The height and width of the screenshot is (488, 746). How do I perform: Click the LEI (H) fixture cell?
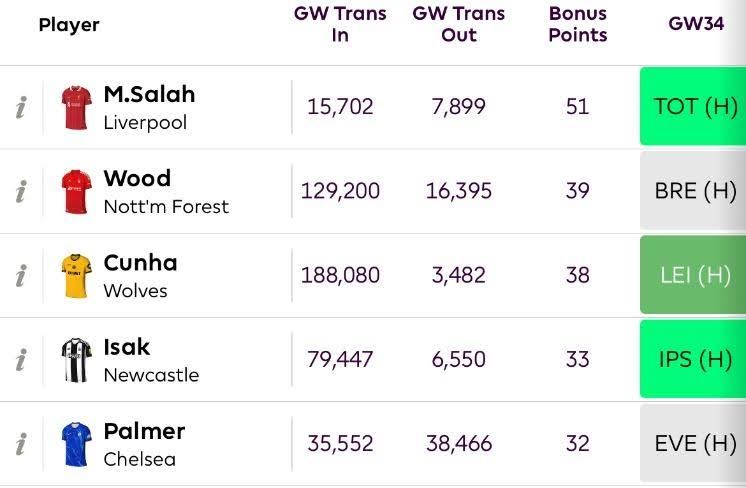[x=693, y=275]
